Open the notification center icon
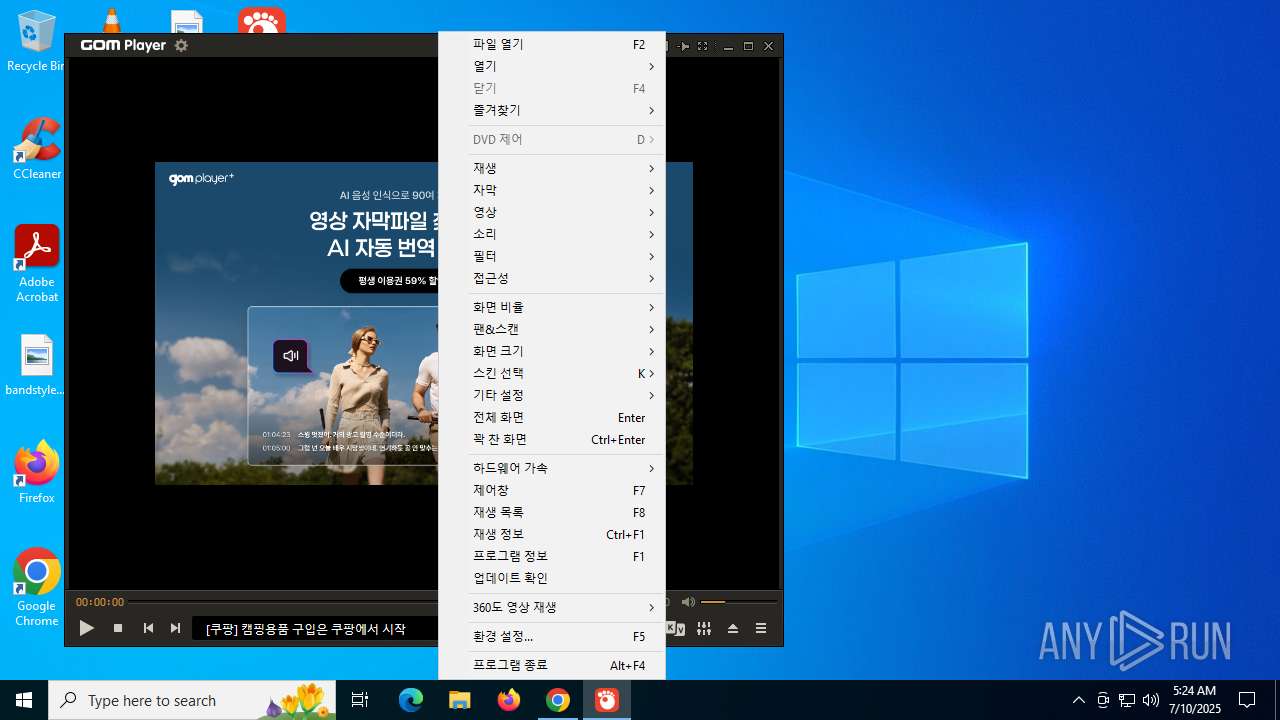1280x720 pixels. coord(1247,700)
